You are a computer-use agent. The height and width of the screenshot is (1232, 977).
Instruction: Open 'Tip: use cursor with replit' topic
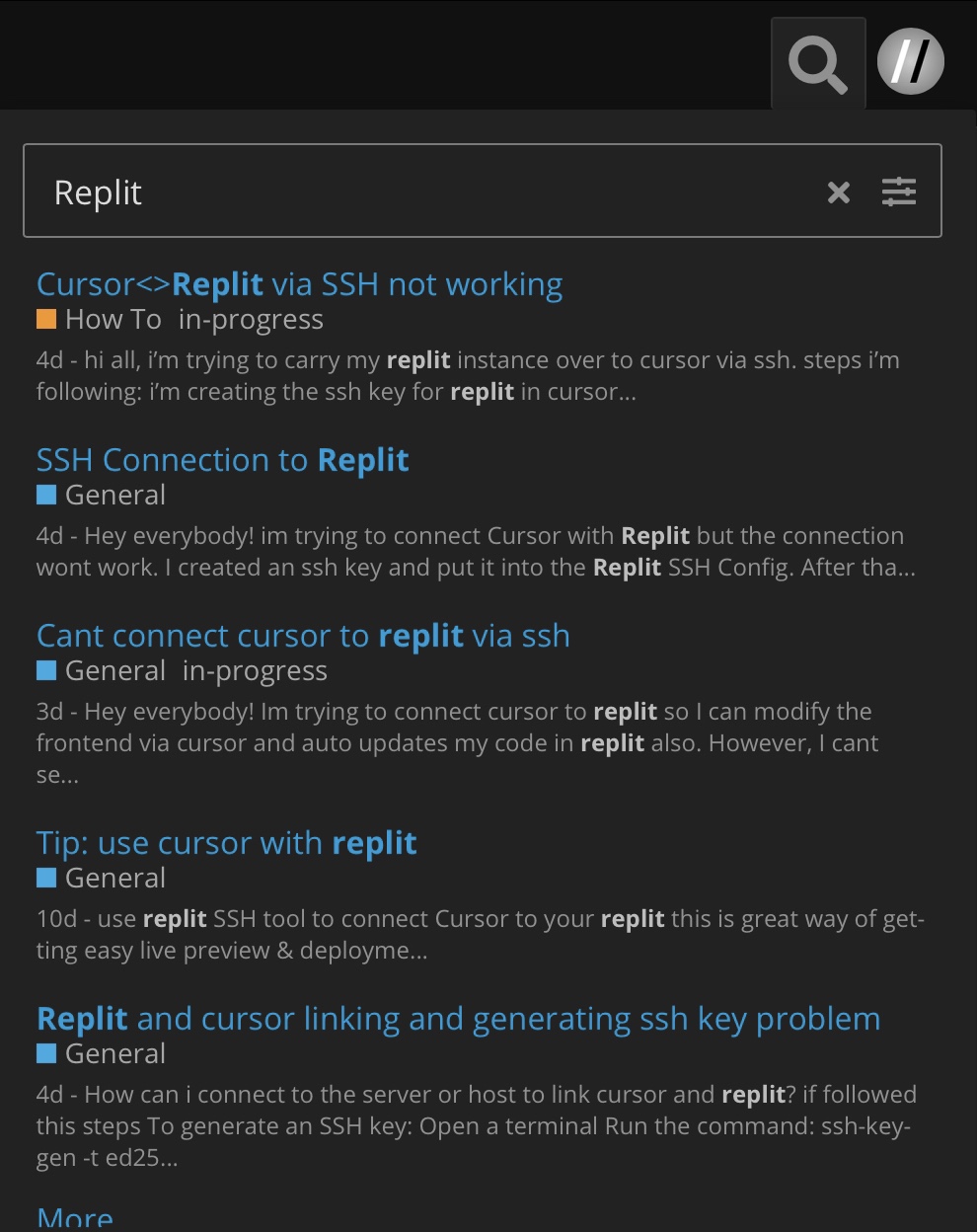pos(227,843)
